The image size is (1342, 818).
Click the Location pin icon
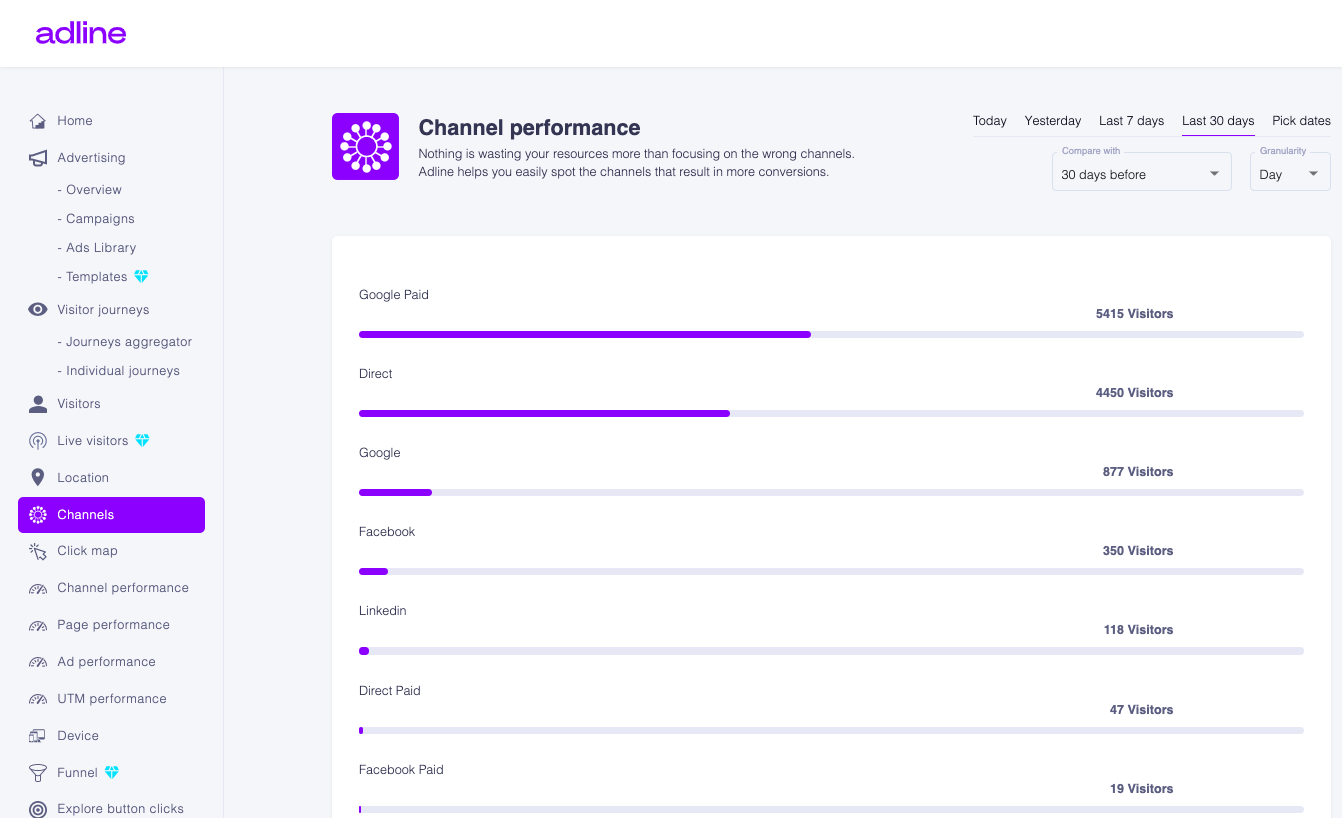click(38, 478)
